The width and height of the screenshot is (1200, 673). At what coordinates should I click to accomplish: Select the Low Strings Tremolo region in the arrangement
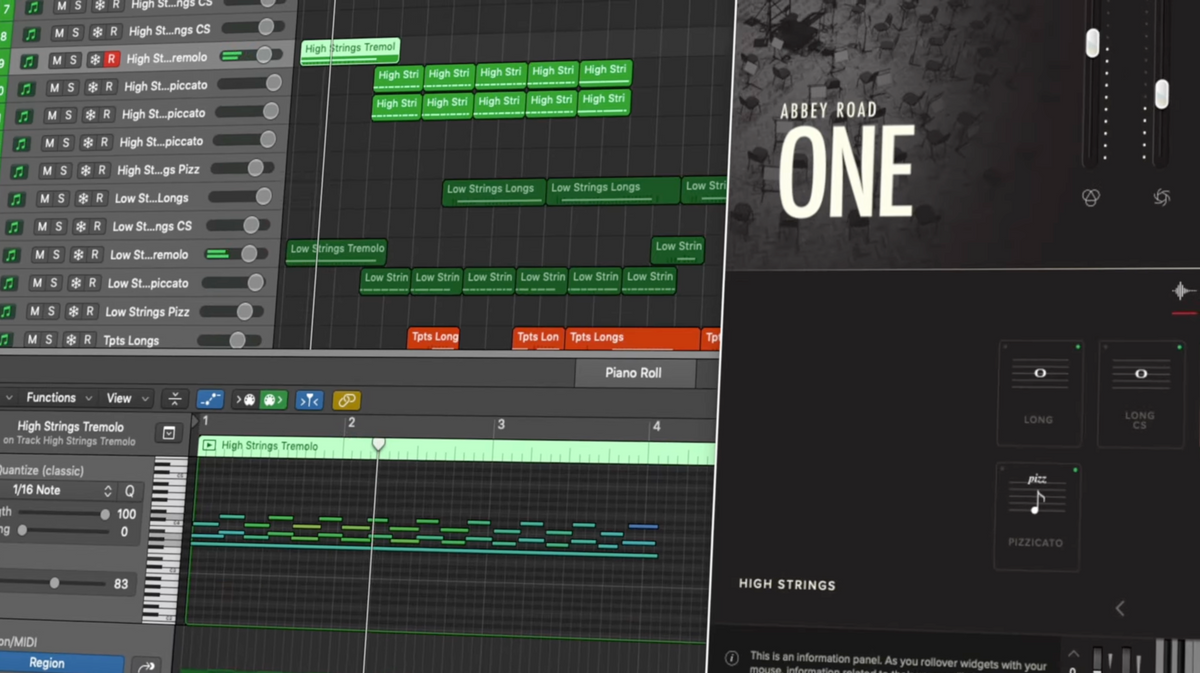(336, 250)
